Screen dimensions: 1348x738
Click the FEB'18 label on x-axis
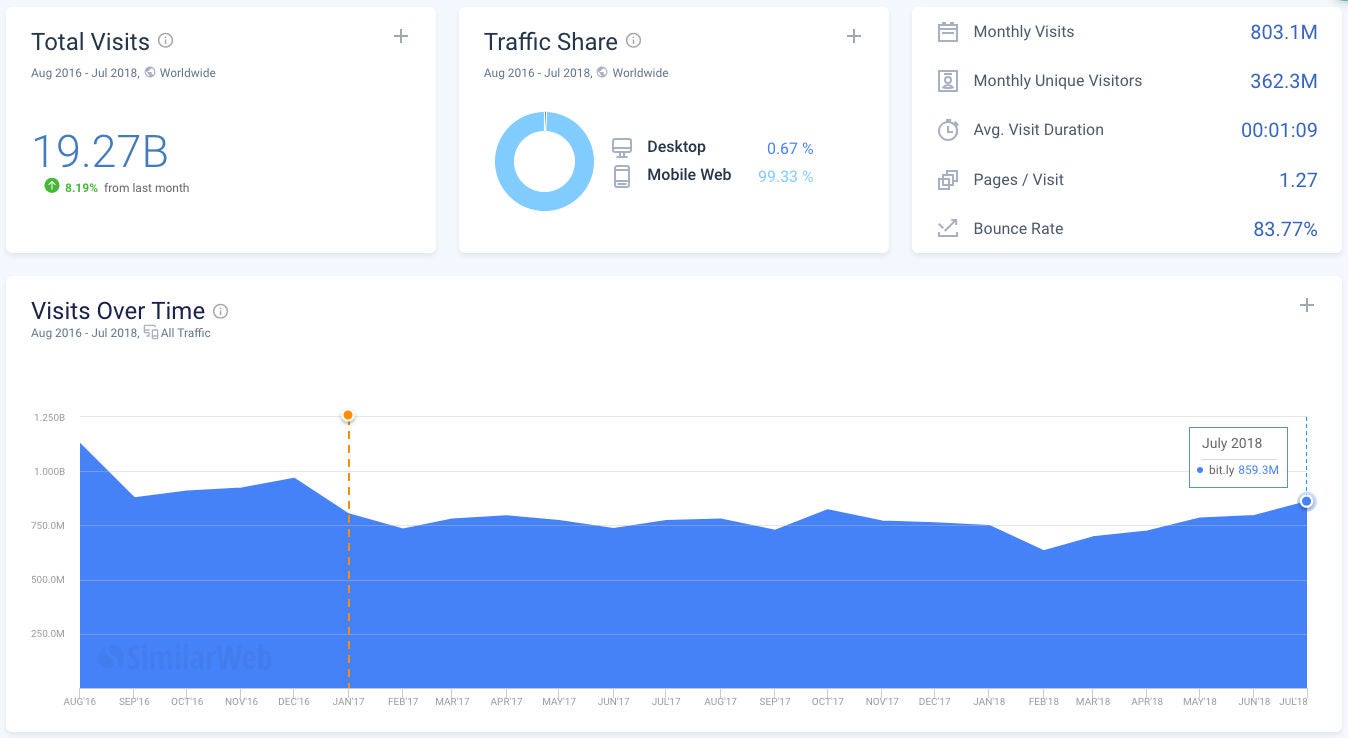point(1043,702)
